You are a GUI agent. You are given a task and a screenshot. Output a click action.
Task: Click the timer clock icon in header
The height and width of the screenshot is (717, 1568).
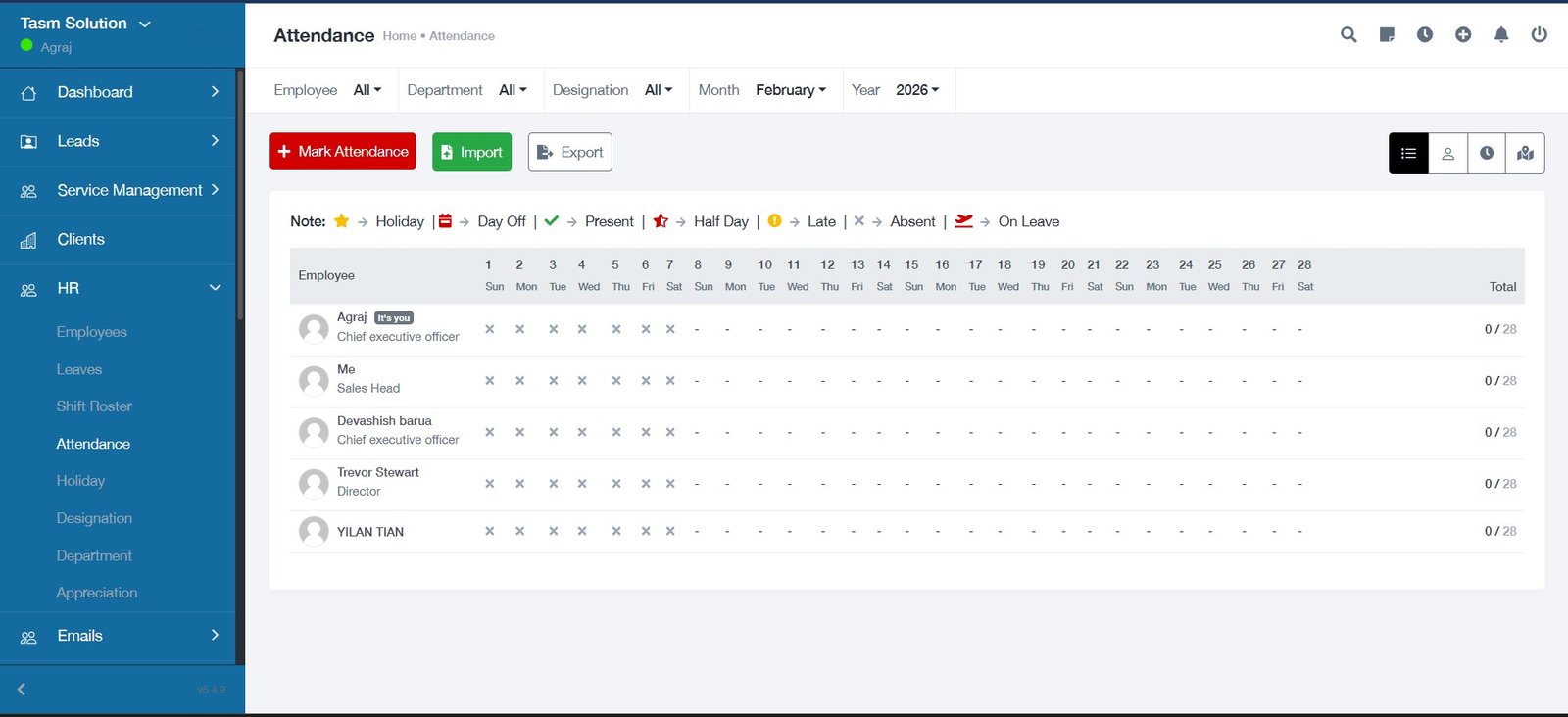pyautogui.click(x=1425, y=35)
